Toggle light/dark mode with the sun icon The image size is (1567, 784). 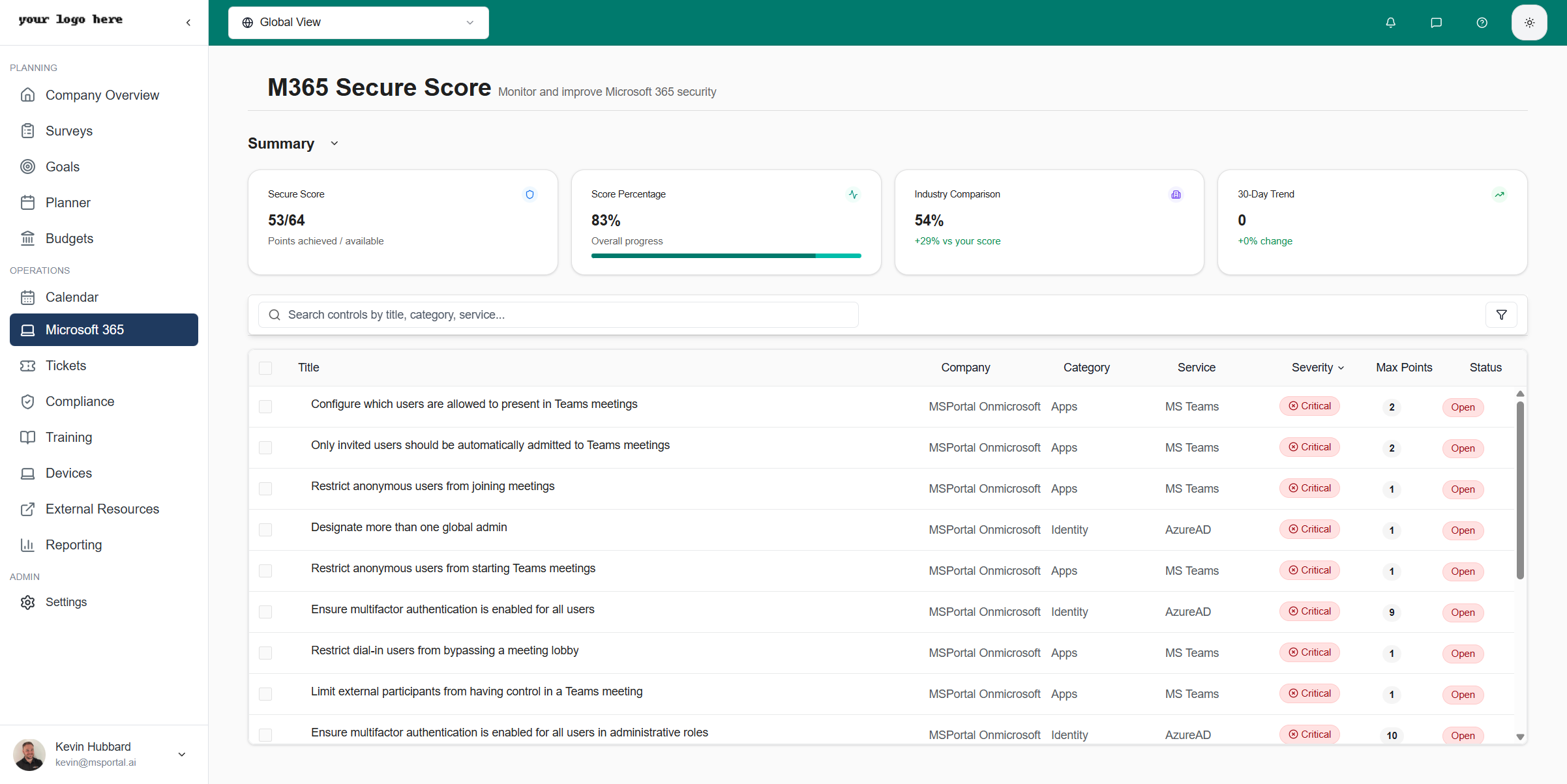tap(1529, 22)
